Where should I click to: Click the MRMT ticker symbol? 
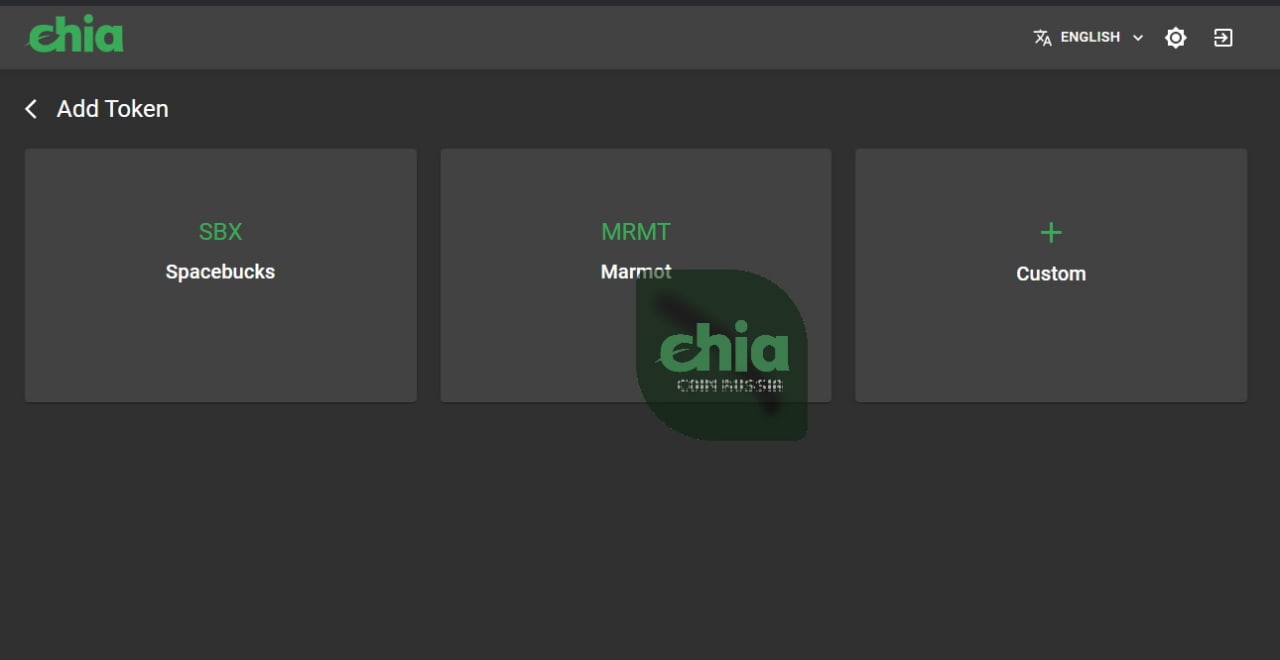tap(636, 231)
